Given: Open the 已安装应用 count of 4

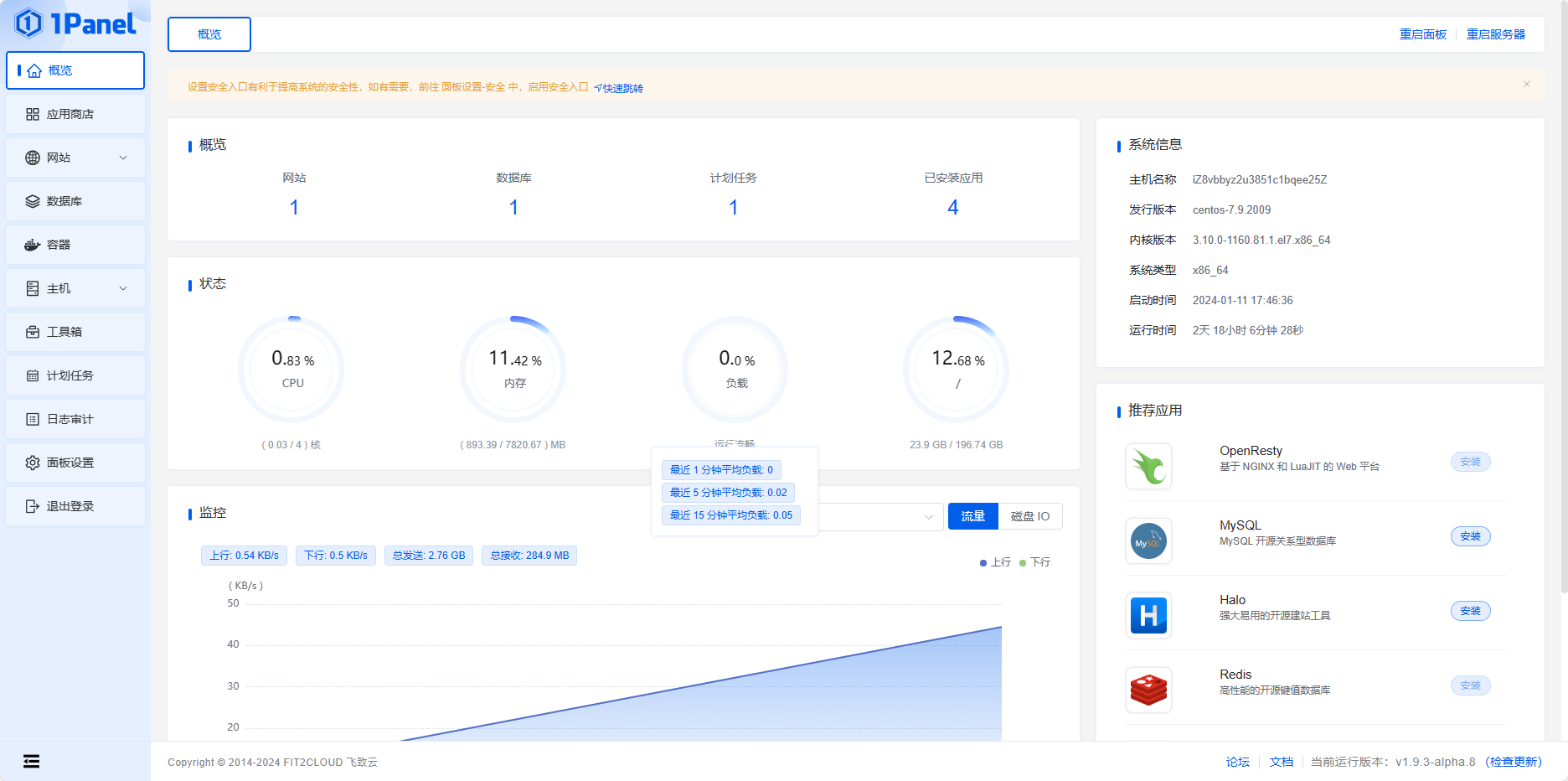Looking at the screenshot, I should 953,207.
